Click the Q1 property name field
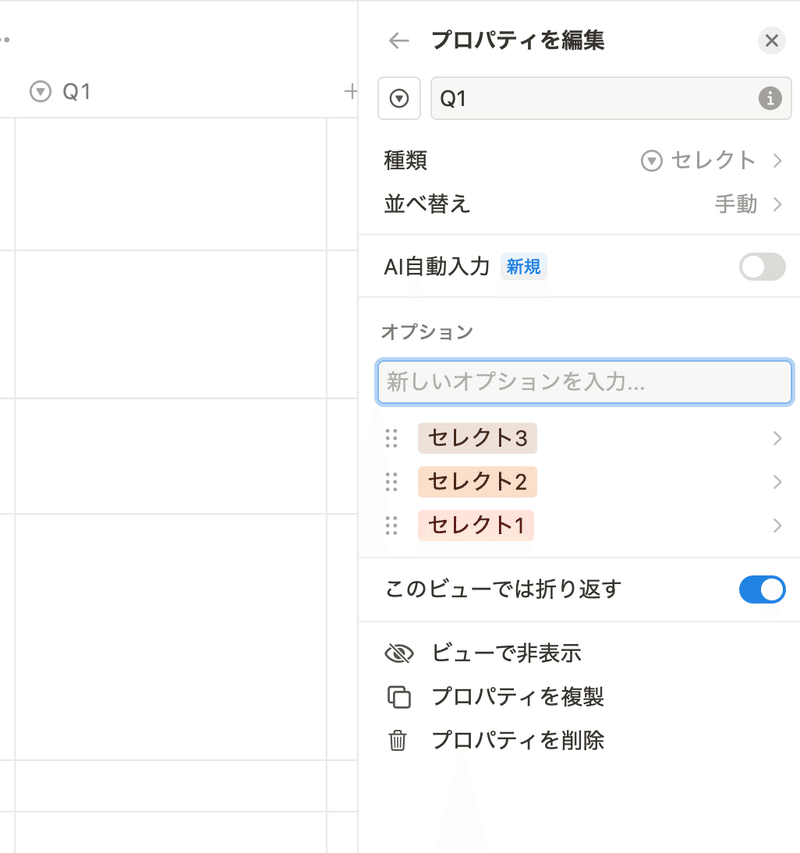The height and width of the screenshot is (853, 800). (611, 98)
